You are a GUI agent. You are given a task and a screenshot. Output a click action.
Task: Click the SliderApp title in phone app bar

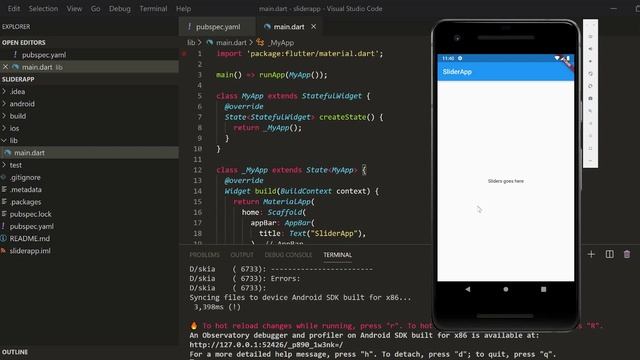457,71
